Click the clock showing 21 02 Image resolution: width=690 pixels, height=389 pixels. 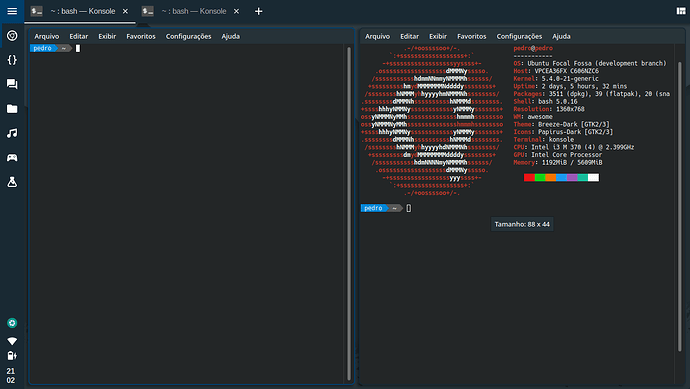tap(11, 375)
